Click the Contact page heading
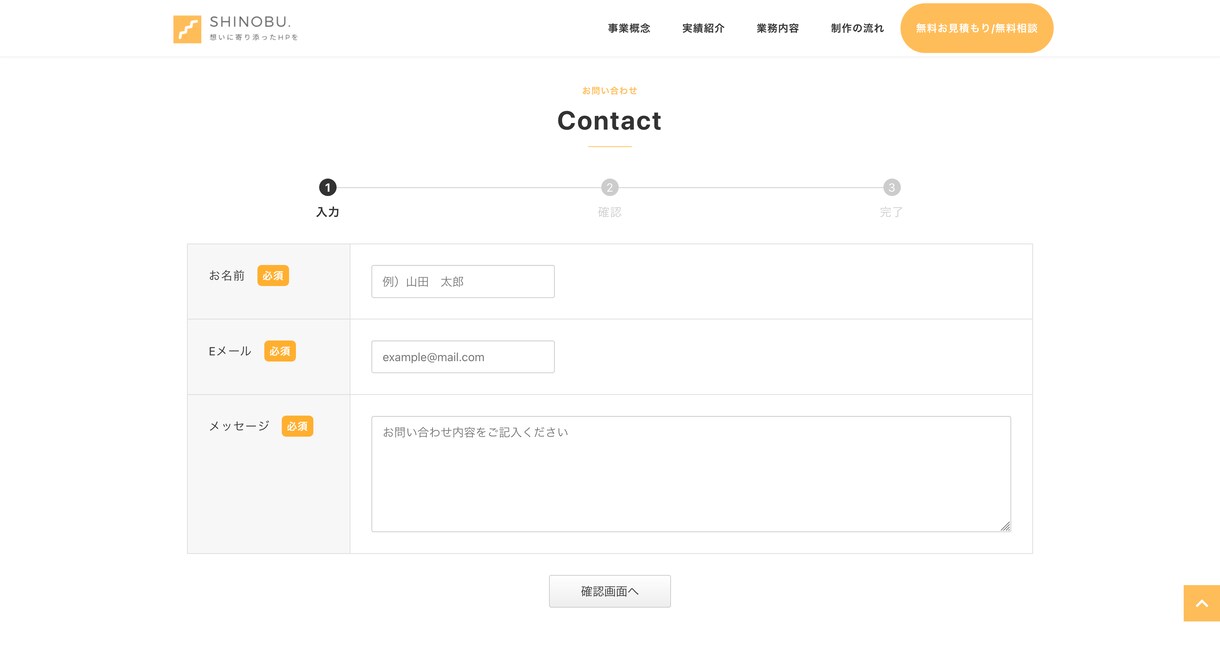The image size is (1220, 657). click(610, 121)
